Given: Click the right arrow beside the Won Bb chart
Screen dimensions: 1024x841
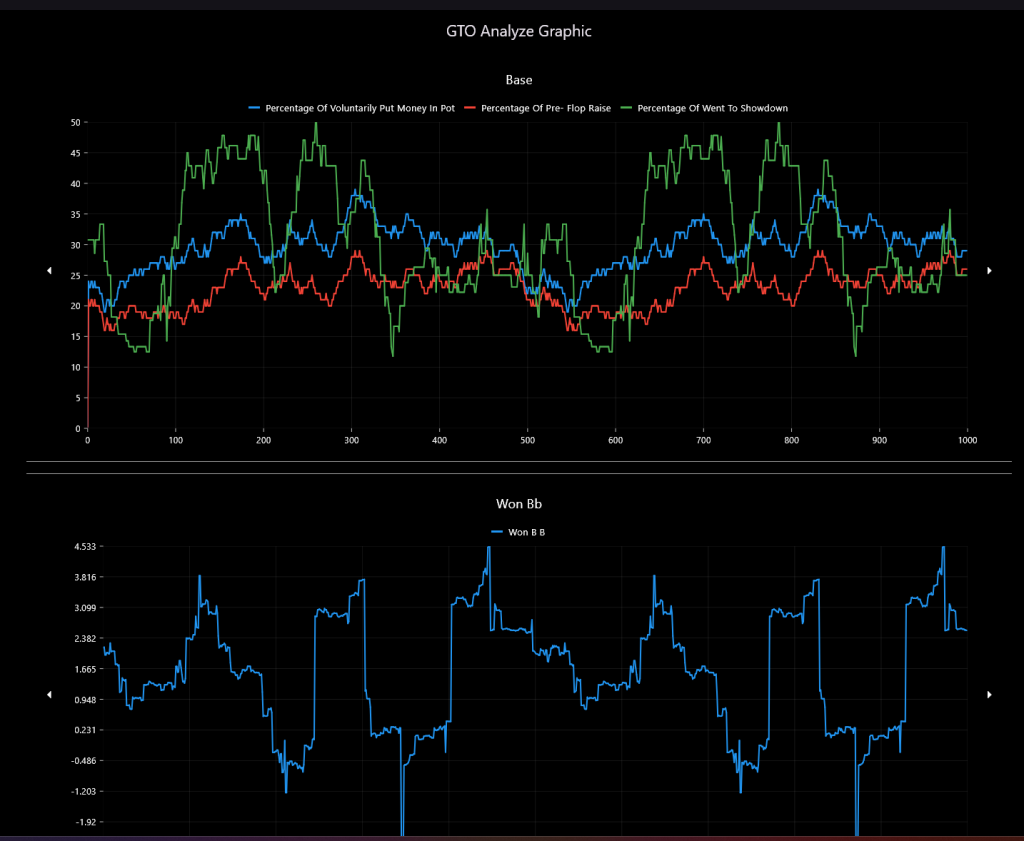Looking at the screenshot, I should click(990, 694).
